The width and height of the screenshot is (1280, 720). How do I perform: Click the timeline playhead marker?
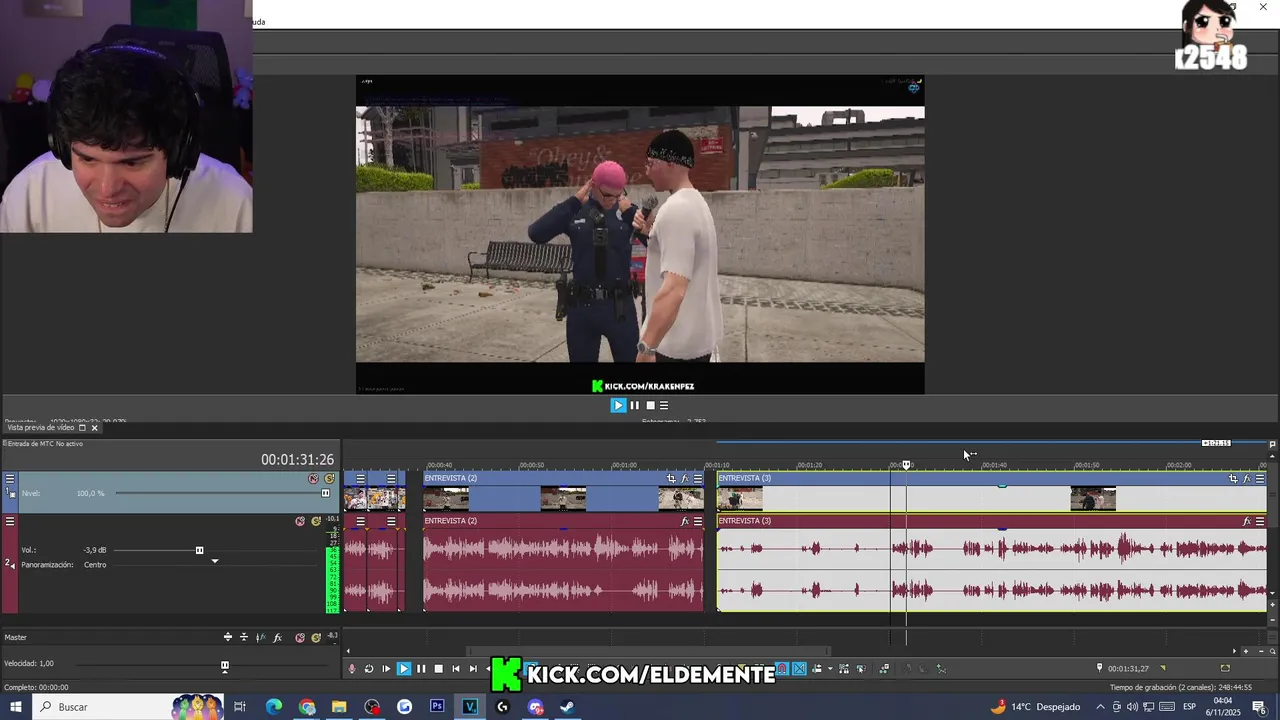[906, 465]
